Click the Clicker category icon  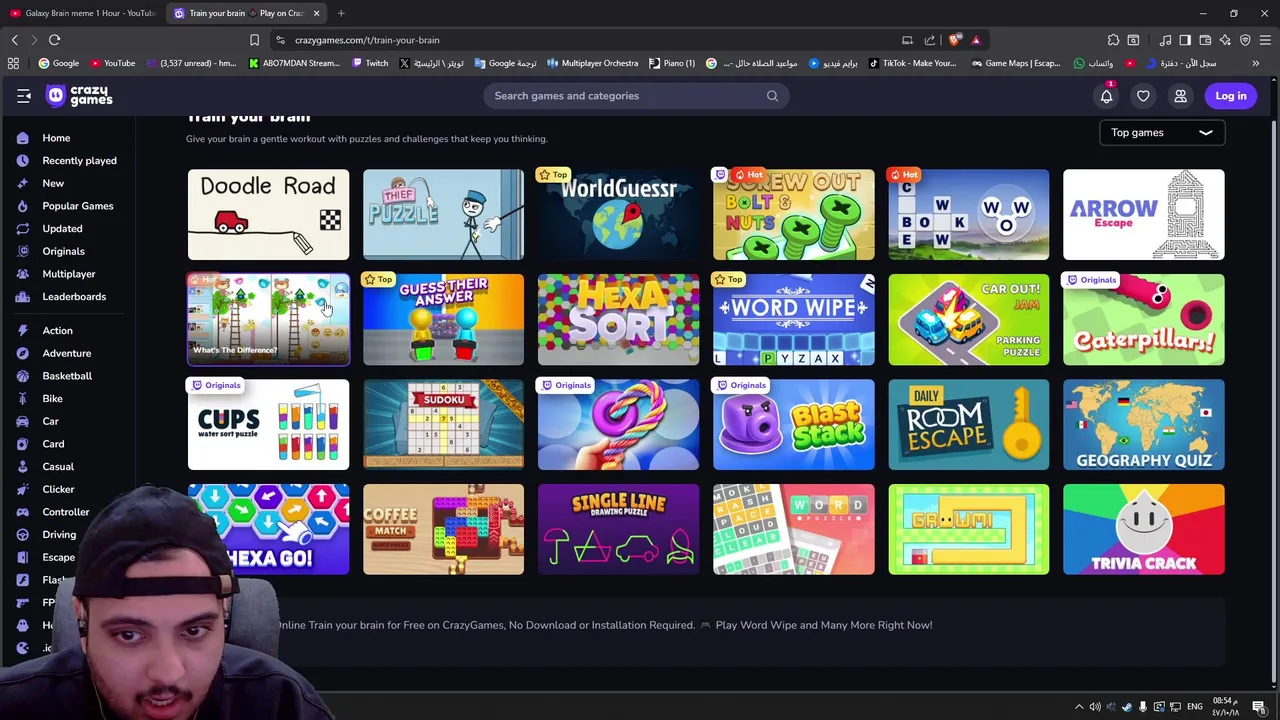pyautogui.click(x=22, y=489)
